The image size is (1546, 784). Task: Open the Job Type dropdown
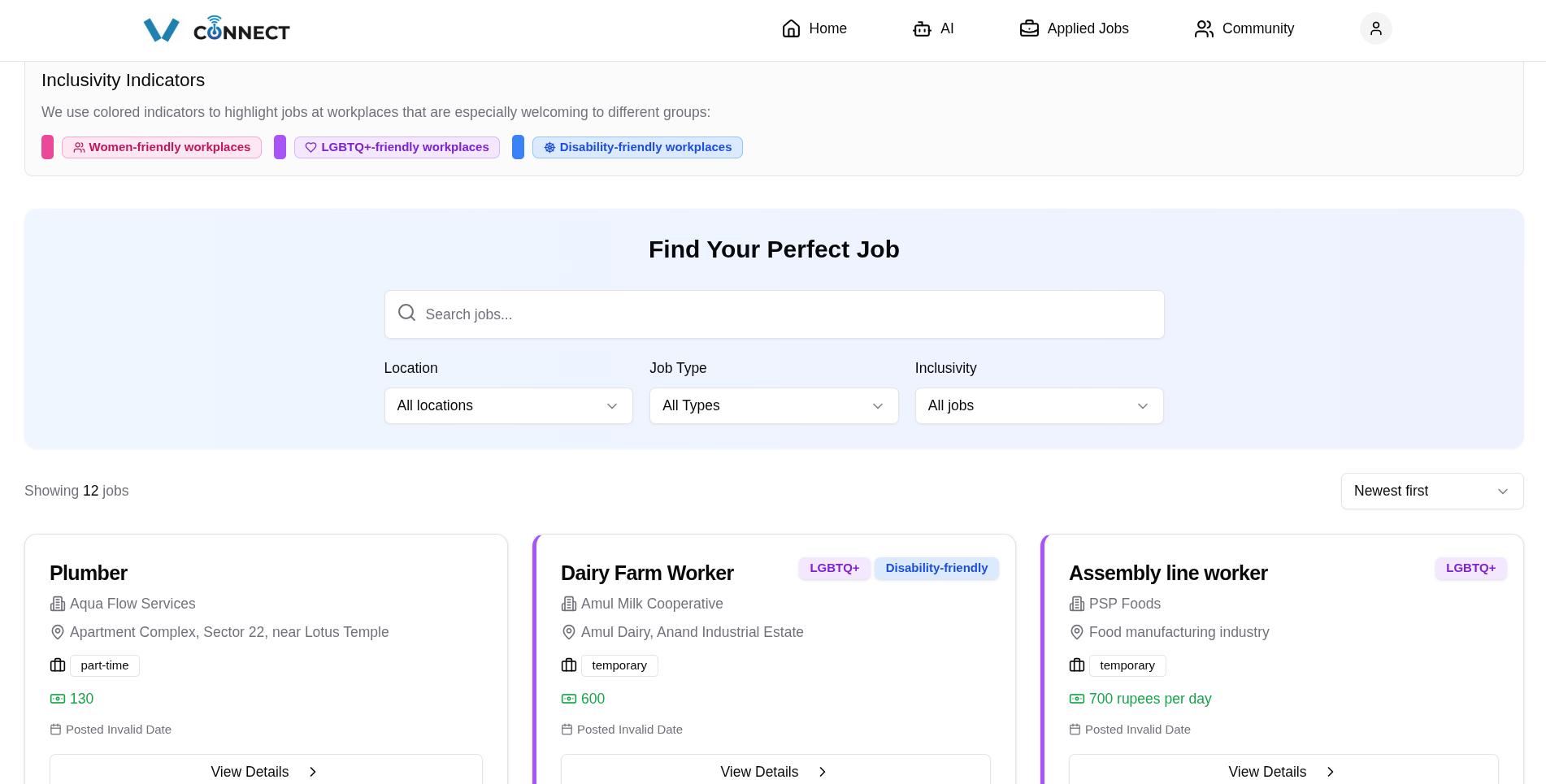click(x=773, y=405)
